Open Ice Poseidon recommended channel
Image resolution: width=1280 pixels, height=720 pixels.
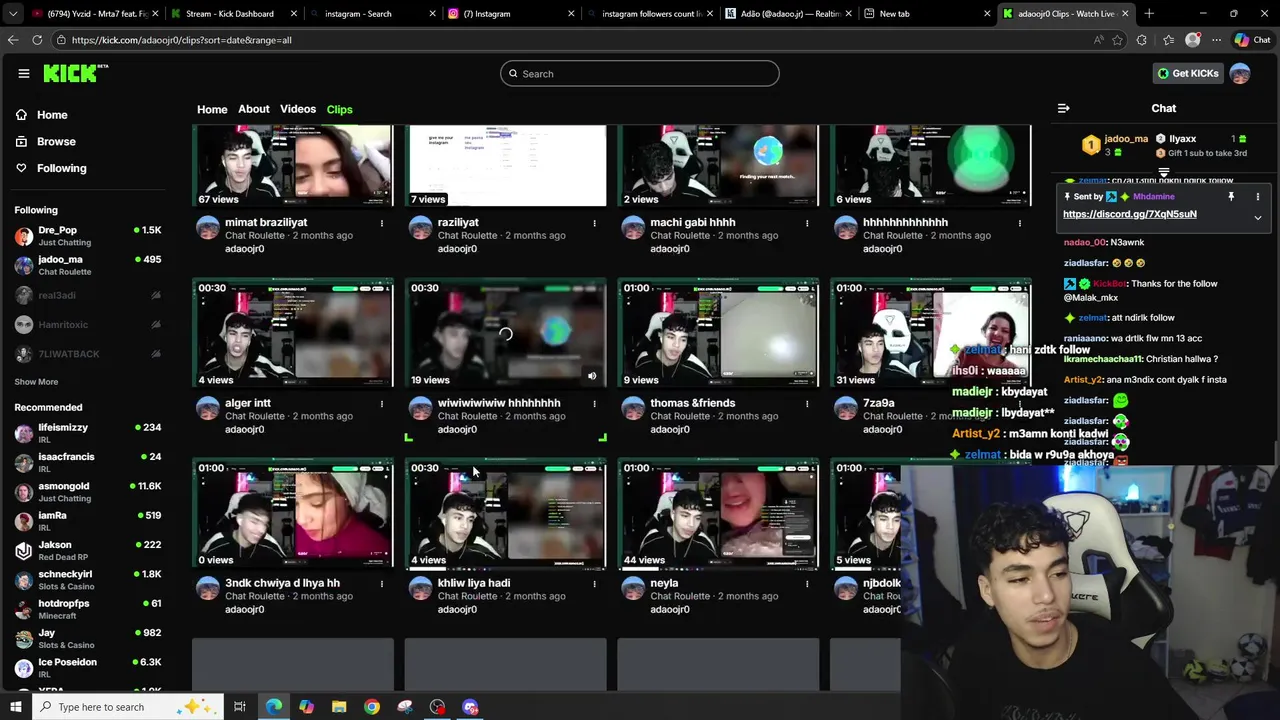point(88,667)
